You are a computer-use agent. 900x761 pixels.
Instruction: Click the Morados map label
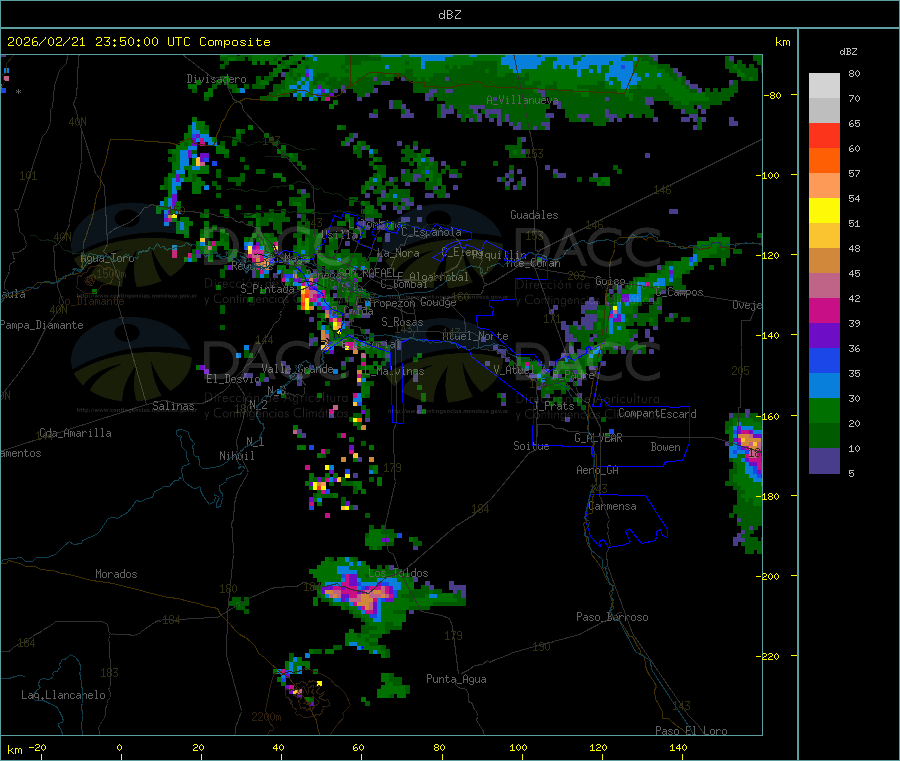[x=116, y=574]
